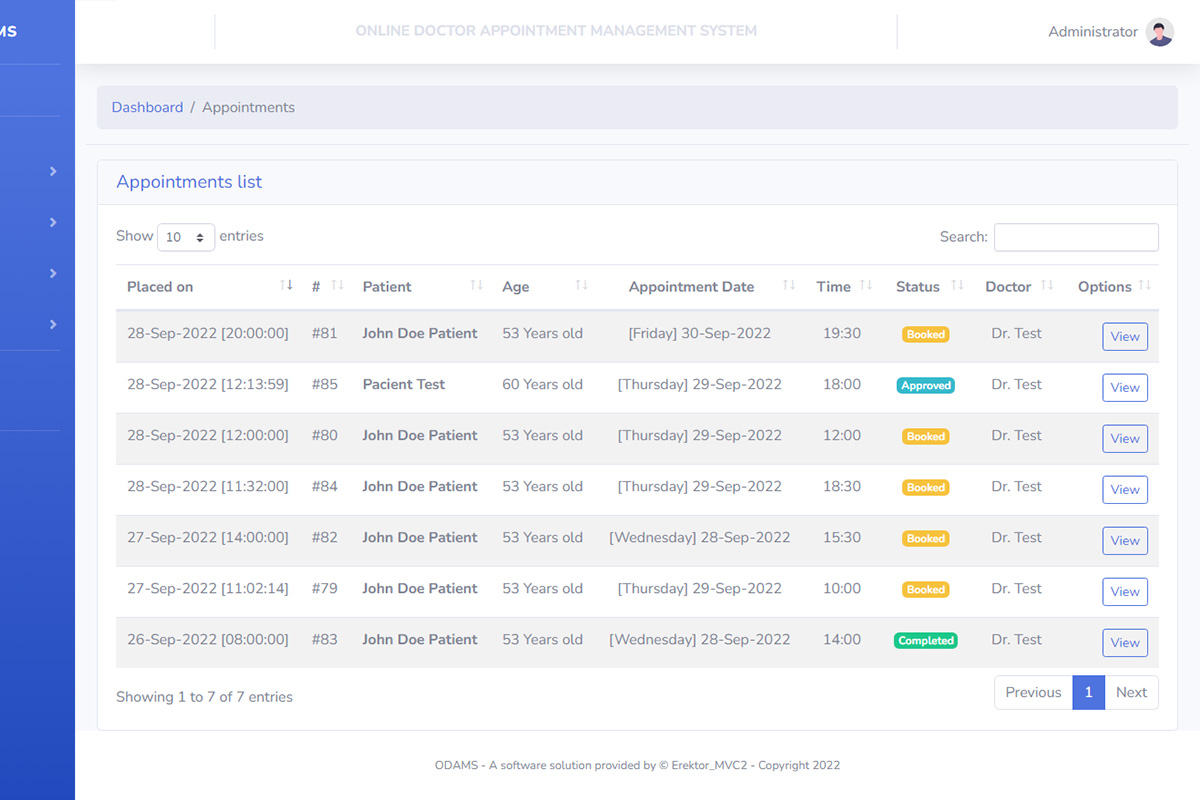The width and height of the screenshot is (1200, 800).
Task: Click Showing 1 to 7 of 7 entries
Action: [x=204, y=697]
